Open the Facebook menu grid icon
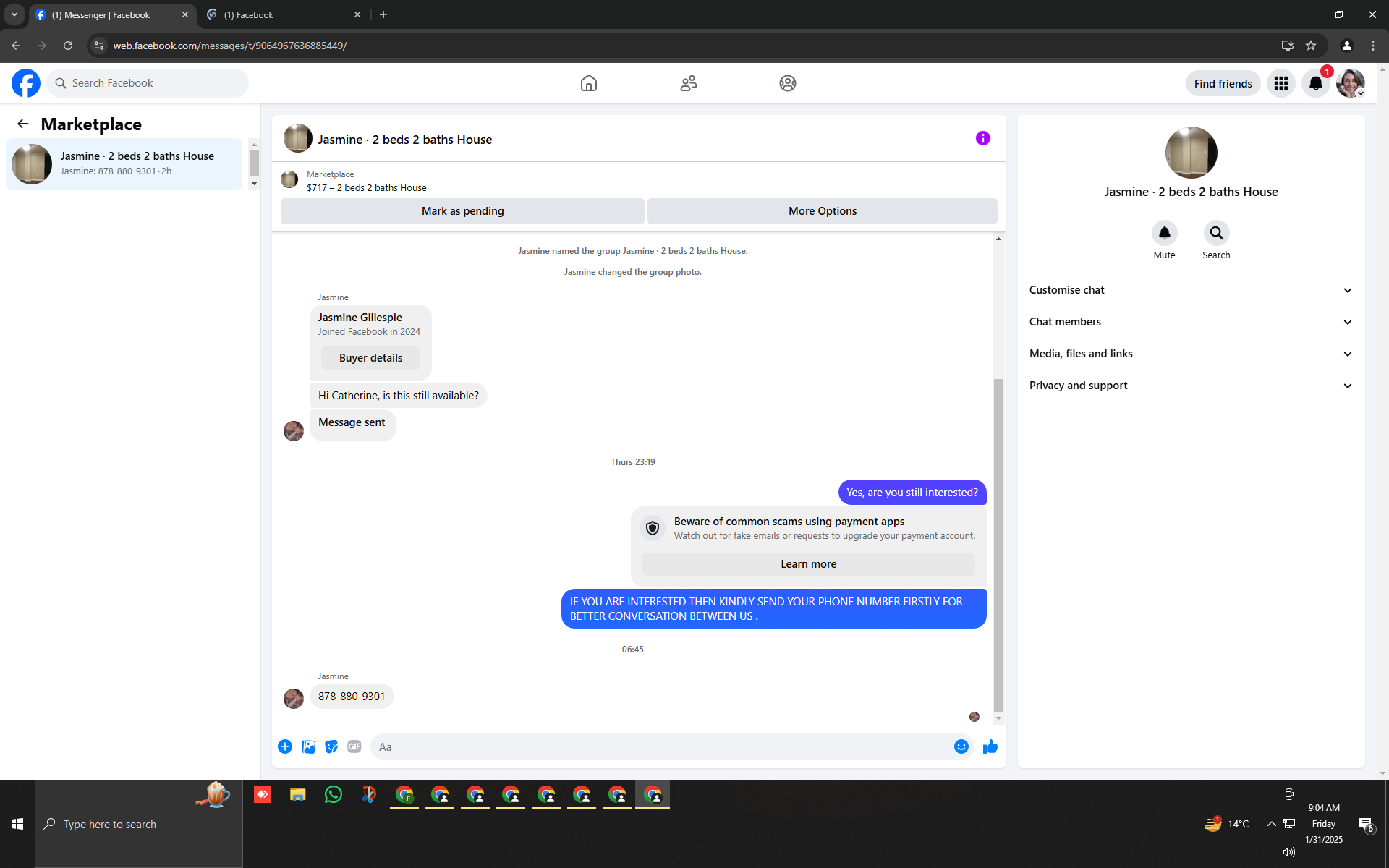This screenshot has width=1389, height=868. click(x=1281, y=83)
